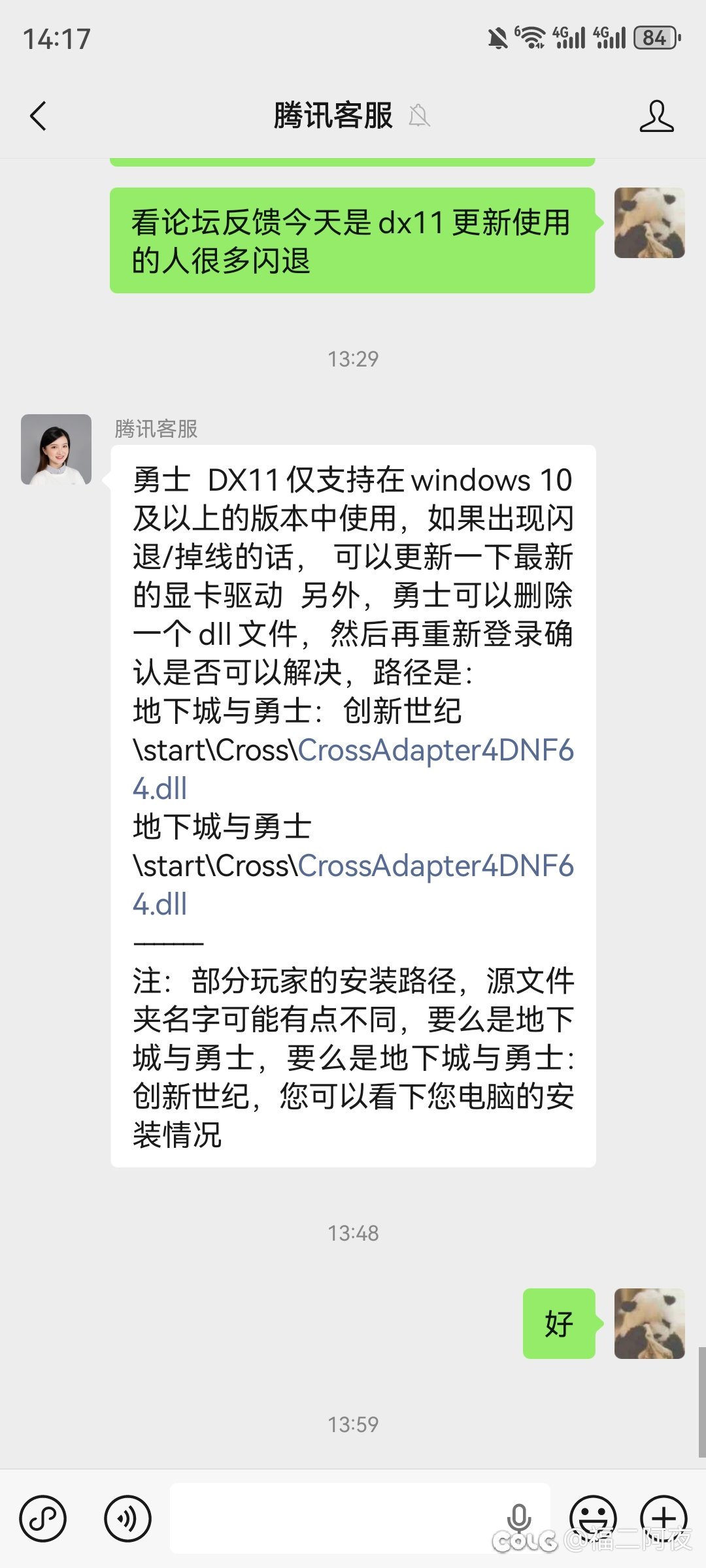Screen dimensions: 706x1568
Task: Open the emoji sticker panel
Action: [x=593, y=1518]
